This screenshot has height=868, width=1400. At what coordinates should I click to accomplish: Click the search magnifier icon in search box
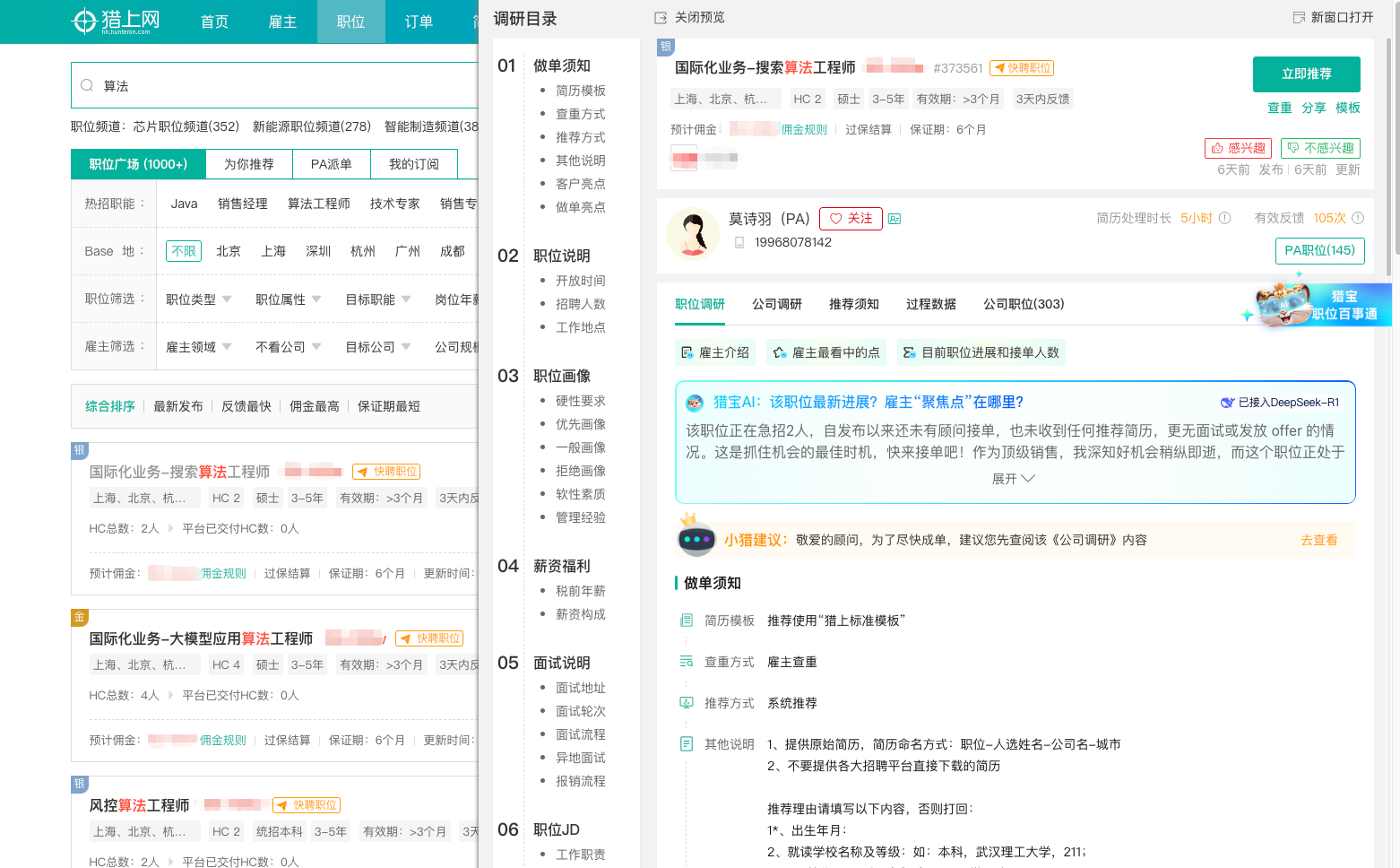[x=87, y=86]
